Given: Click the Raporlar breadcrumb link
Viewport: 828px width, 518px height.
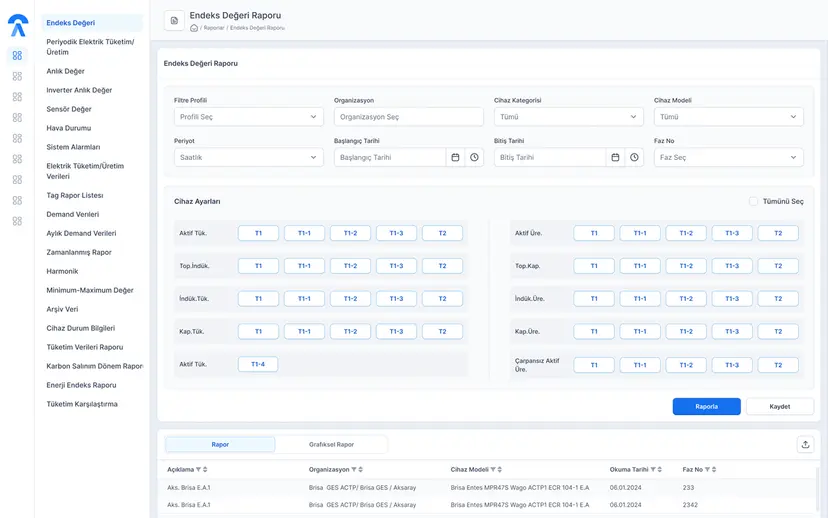Looking at the screenshot, I should (214, 28).
